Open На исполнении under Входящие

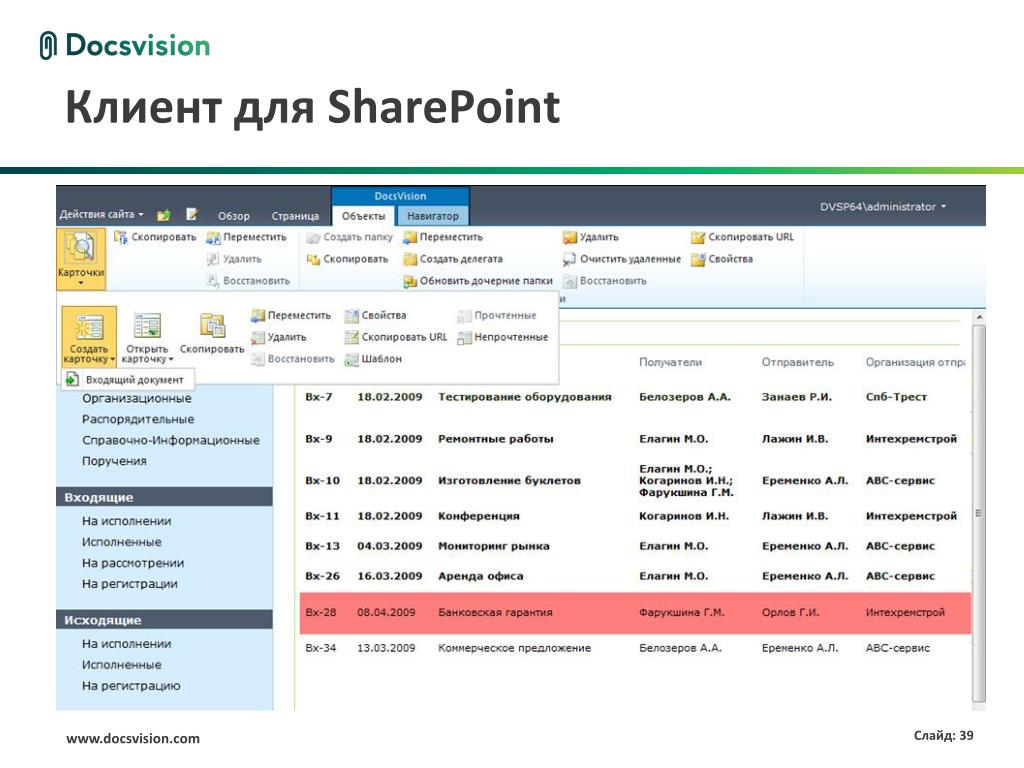[x=127, y=521]
